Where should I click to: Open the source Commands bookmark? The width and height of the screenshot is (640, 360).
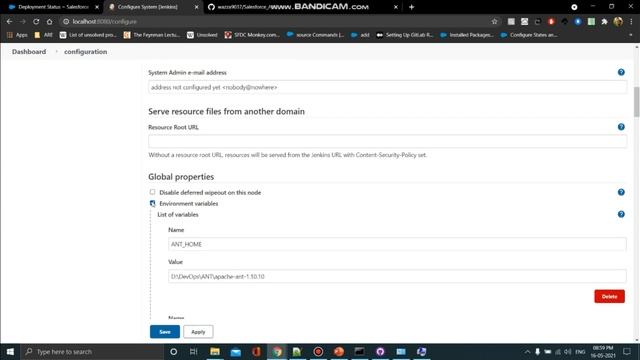coord(315,35)
